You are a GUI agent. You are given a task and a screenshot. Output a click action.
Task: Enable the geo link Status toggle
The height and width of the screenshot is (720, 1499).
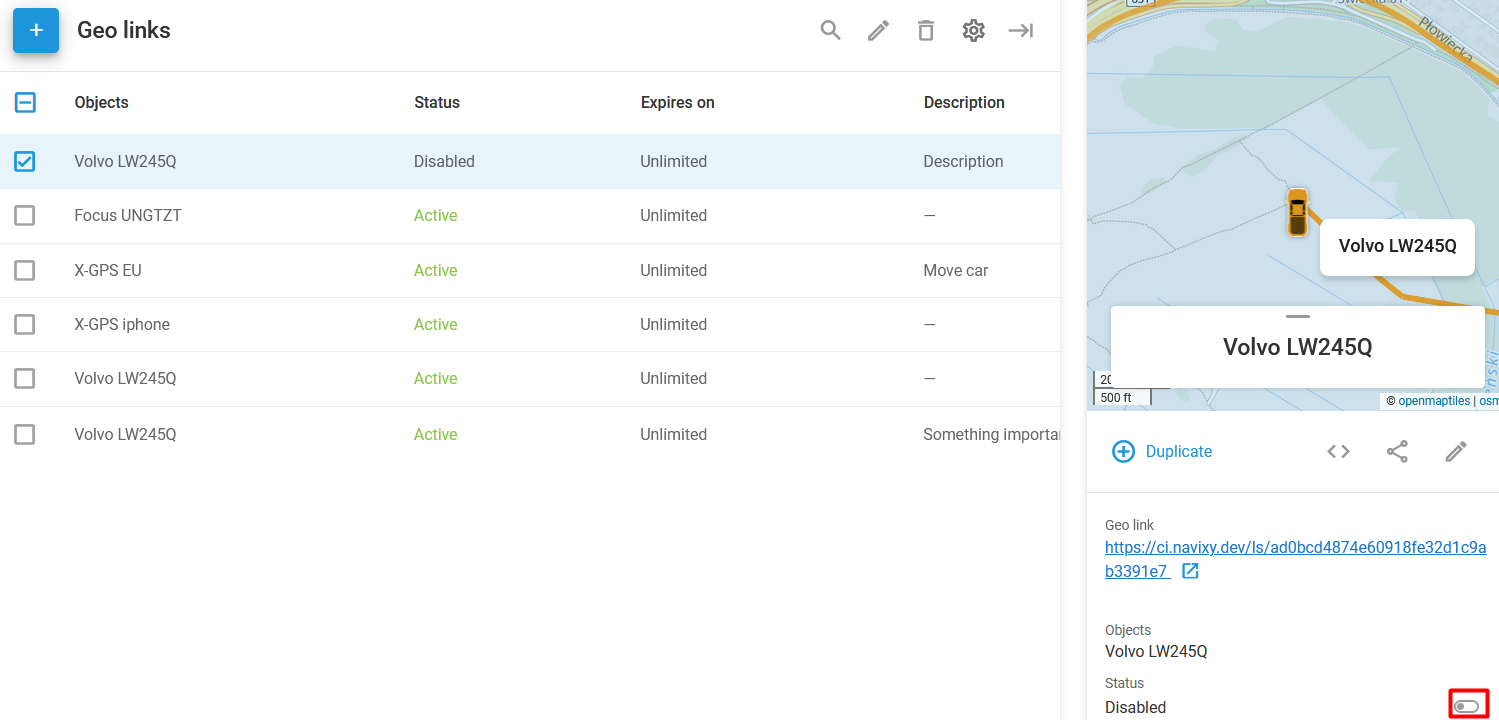(x=1467, y=706)
